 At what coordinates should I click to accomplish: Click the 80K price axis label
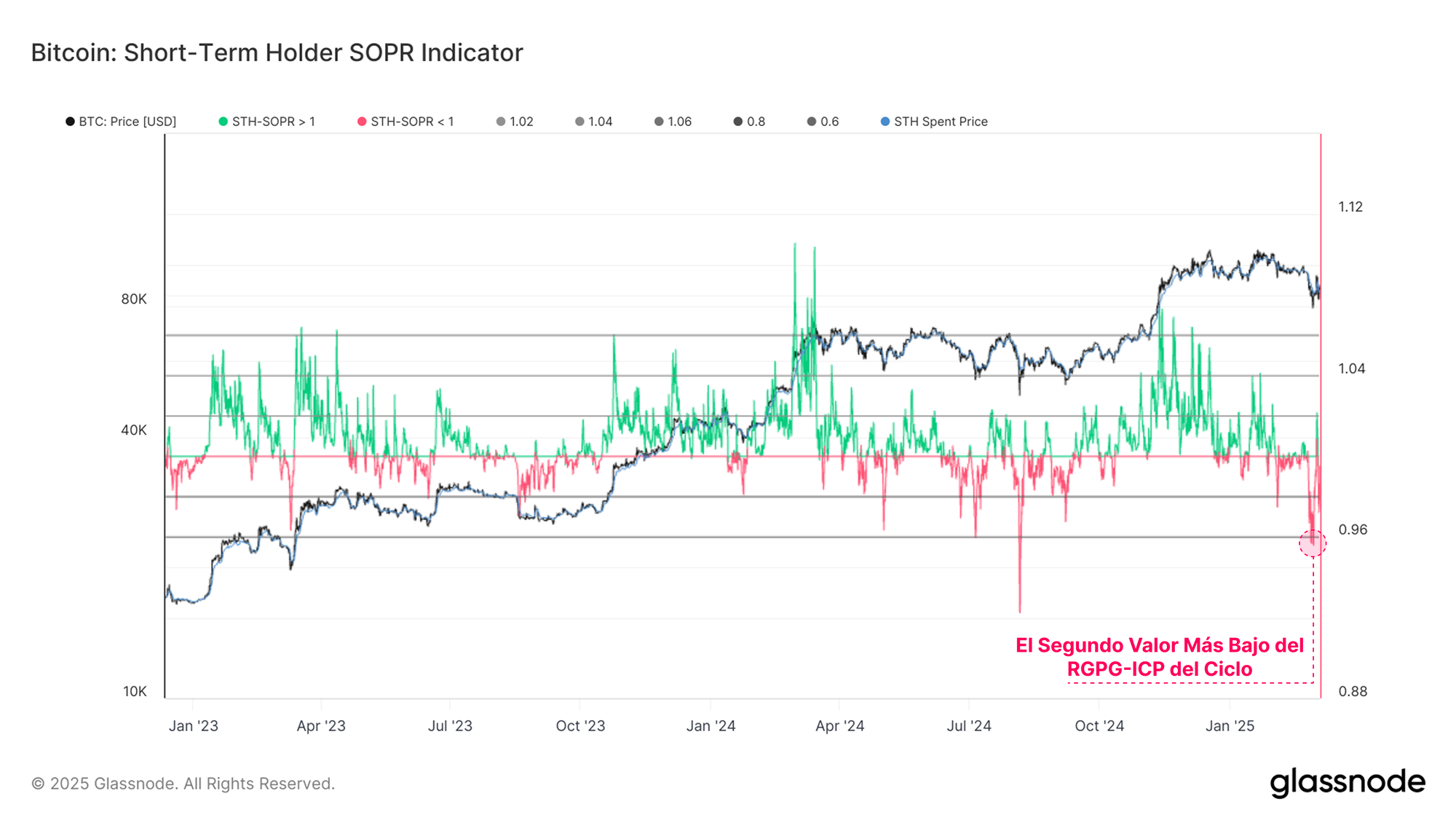[x=134, y=299]
